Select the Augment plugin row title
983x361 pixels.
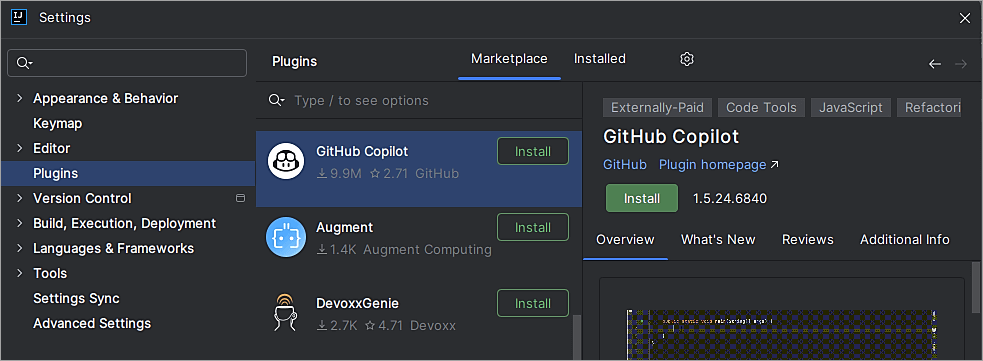345,228
